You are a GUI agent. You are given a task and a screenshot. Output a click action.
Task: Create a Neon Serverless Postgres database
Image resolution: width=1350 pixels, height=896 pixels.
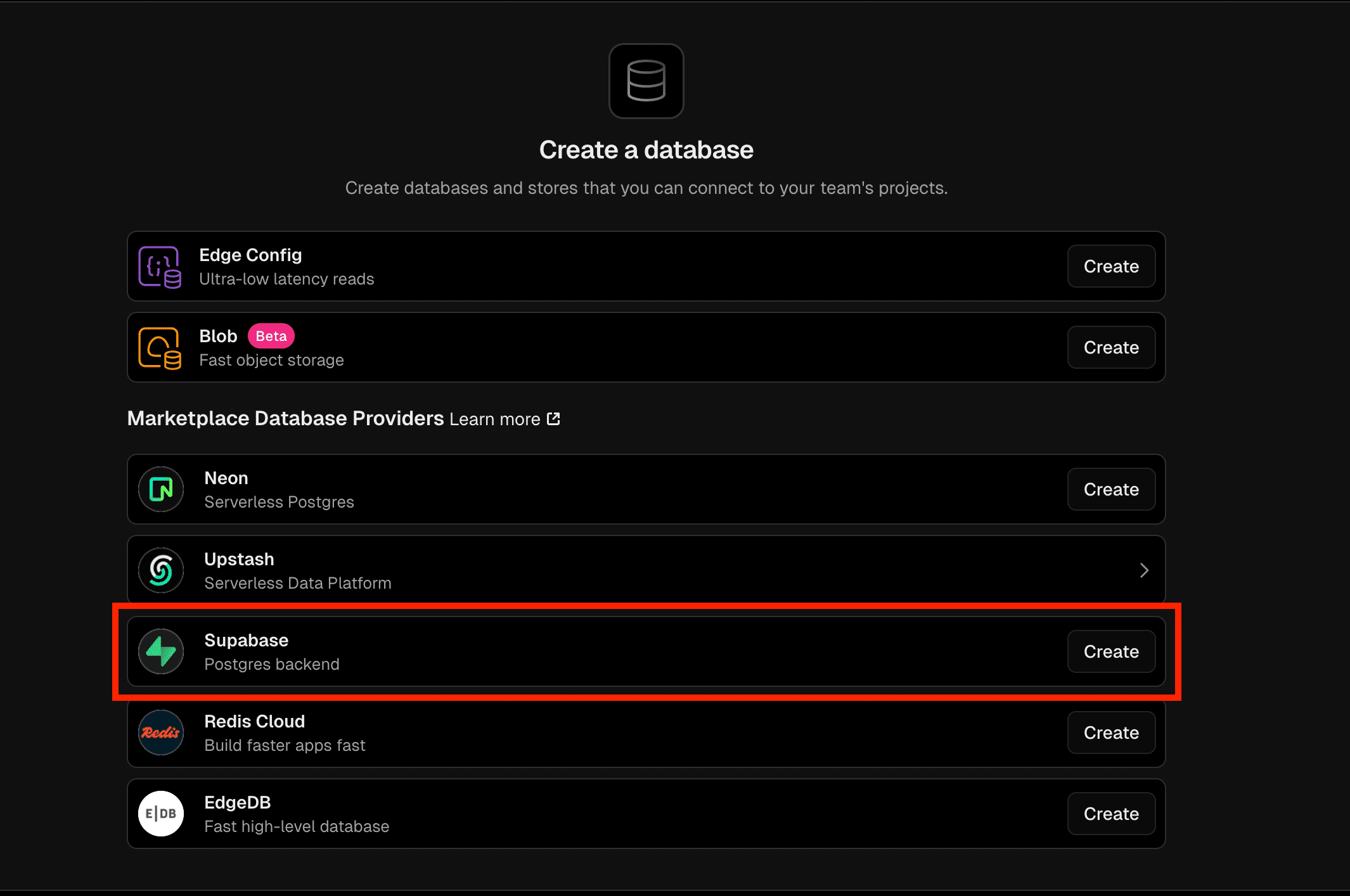1111,489
